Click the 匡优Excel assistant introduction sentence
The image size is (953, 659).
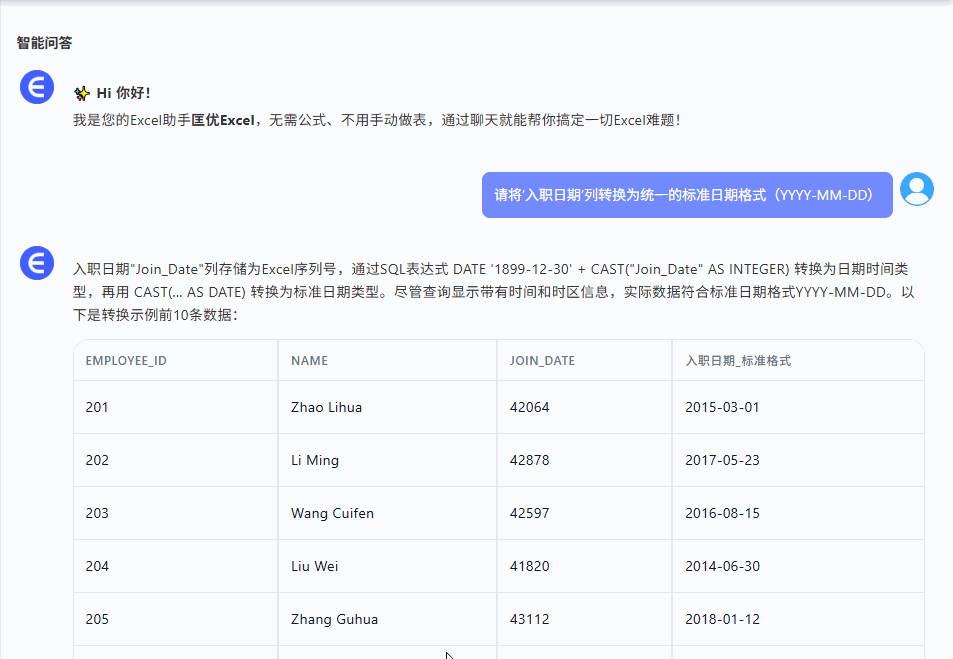pyautogui.click(x=376, y=120)
